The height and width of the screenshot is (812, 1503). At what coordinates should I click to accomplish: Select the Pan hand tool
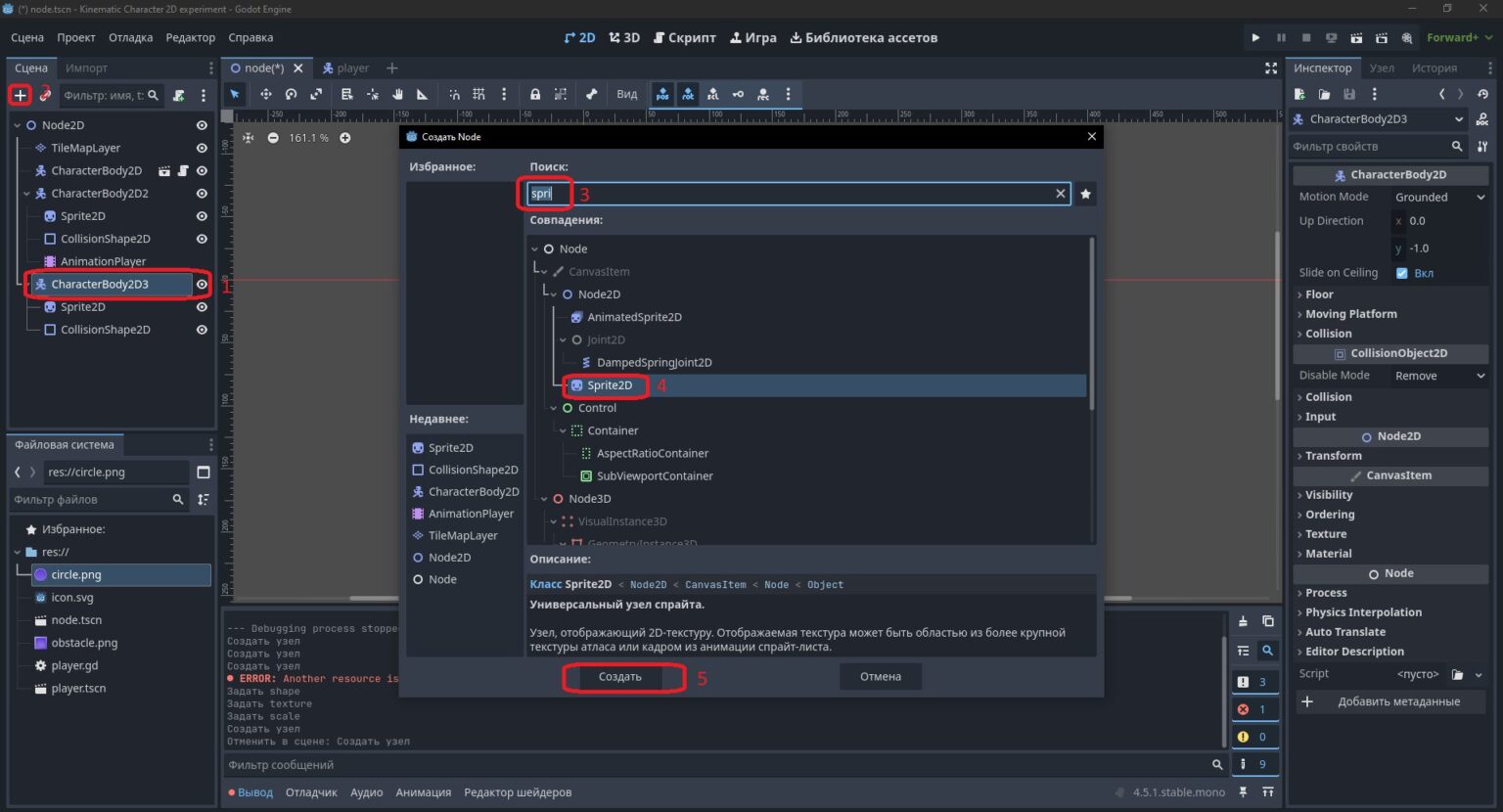click(x=397, y=95)
